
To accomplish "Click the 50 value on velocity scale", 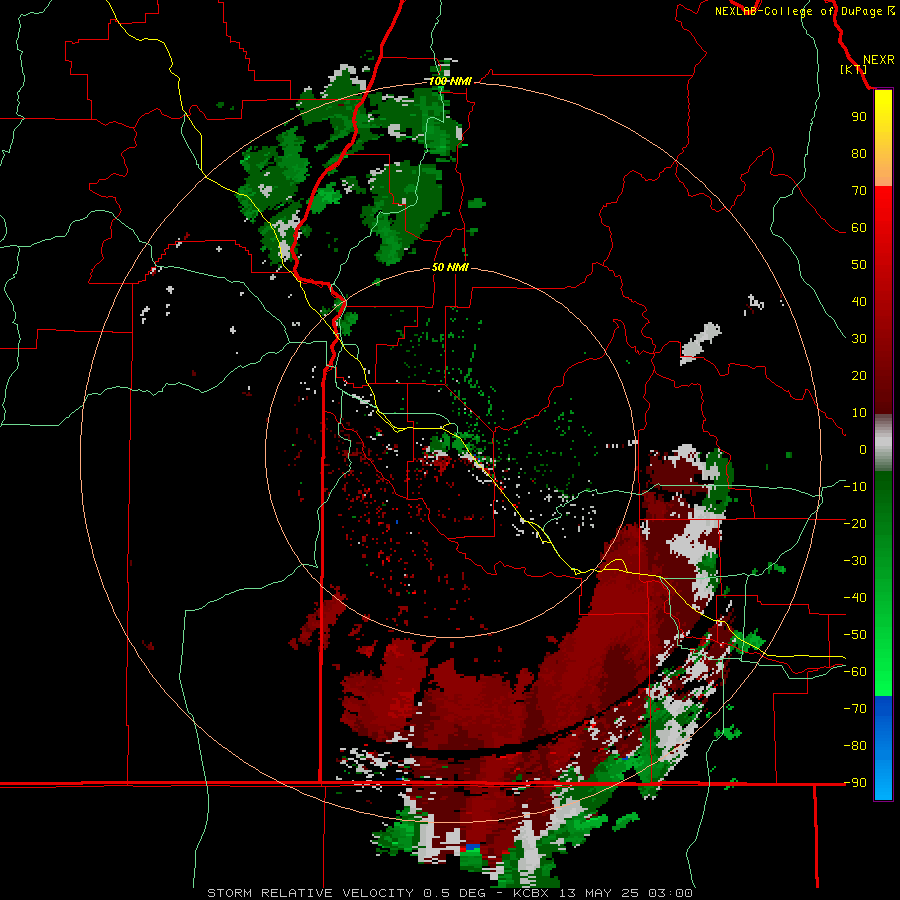I will [859, 265].
